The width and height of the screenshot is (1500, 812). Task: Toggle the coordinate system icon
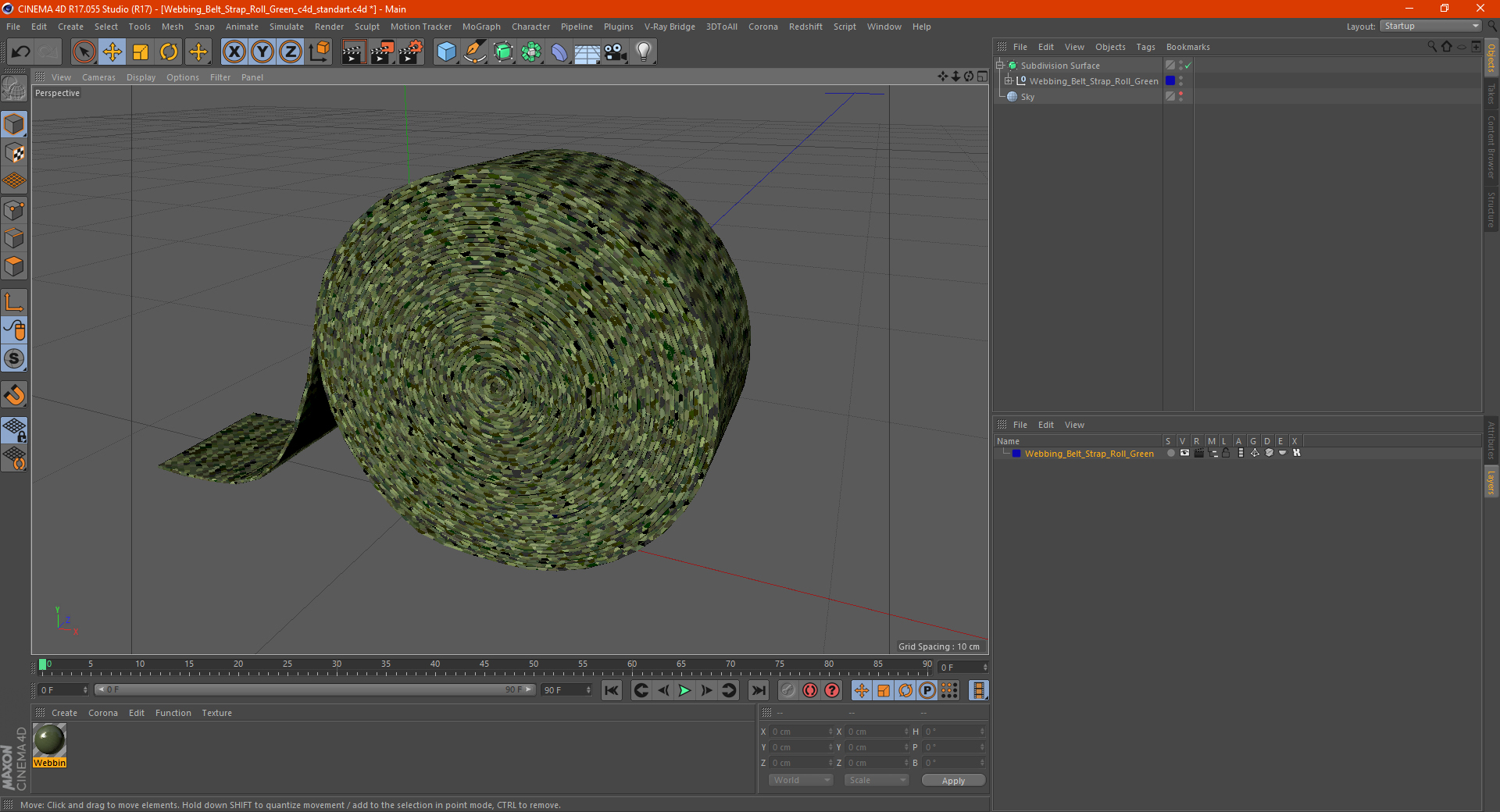[319, 52]
